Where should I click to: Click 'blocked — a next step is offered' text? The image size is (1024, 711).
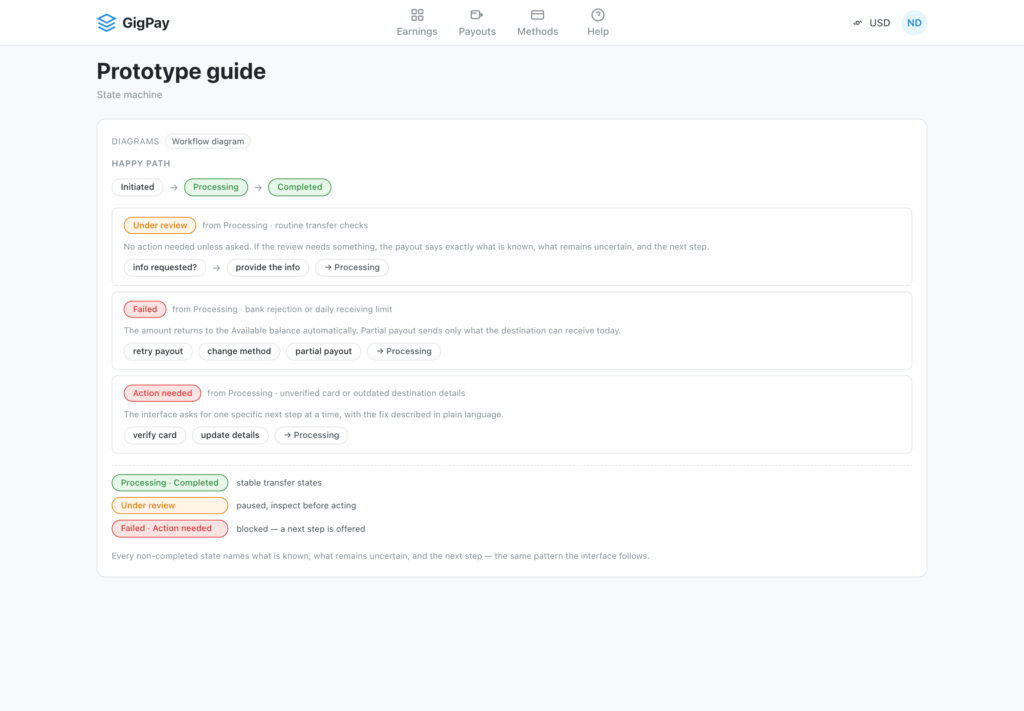pos(300,529)
